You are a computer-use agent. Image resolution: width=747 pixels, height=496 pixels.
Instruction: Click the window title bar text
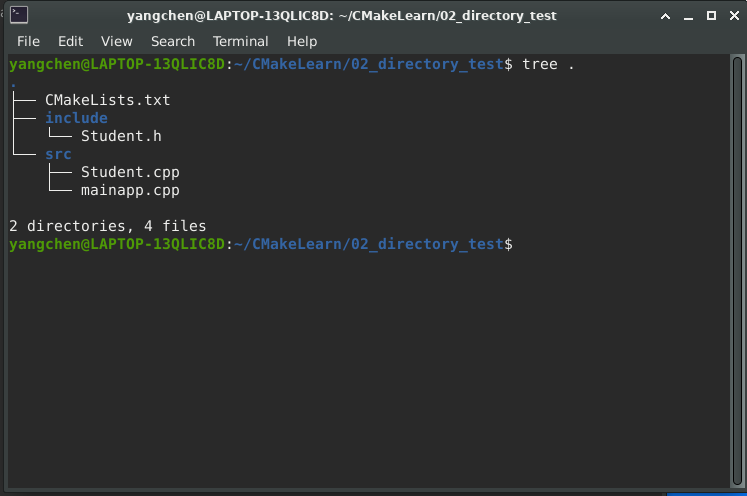pos(342,16)
